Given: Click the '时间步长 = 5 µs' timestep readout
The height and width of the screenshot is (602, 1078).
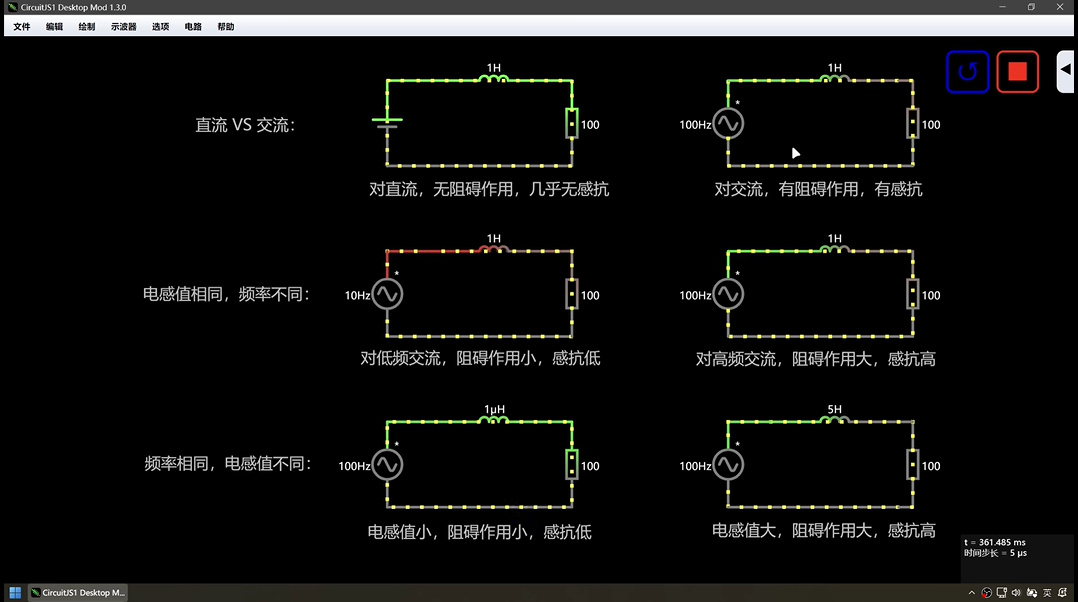Looking at the screenshot, I should tap(995, 553).
